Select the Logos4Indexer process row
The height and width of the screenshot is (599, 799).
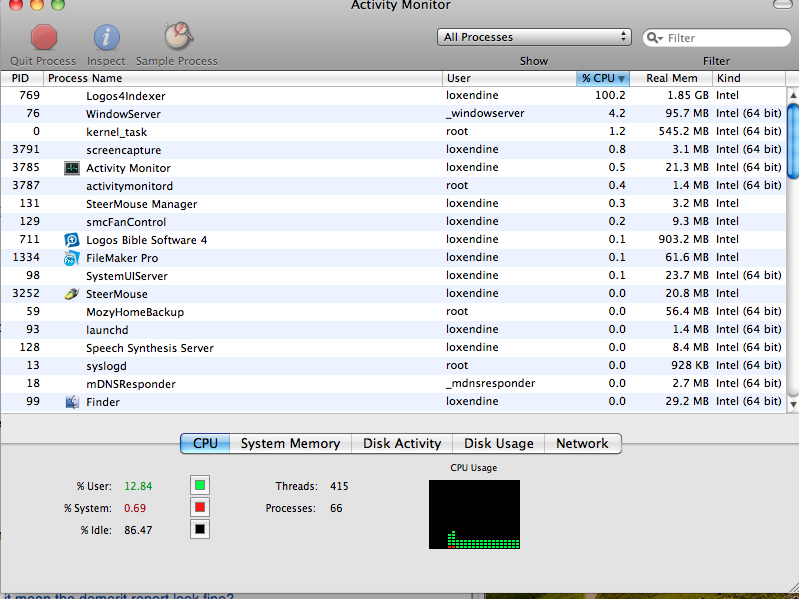(x=393, y=96)
